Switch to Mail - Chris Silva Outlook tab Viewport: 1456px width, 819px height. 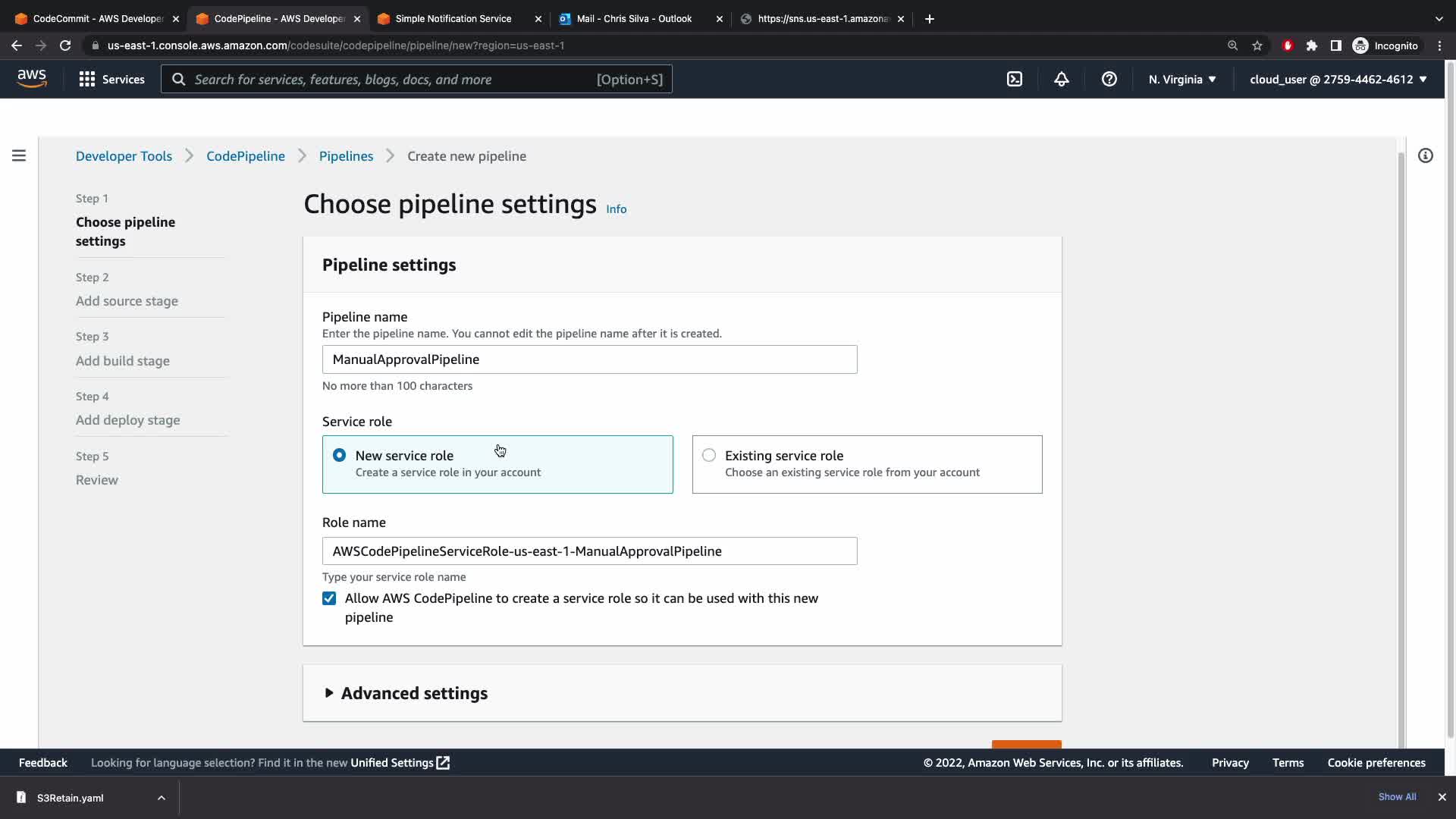pyautogui.click(x=633, y=18)
